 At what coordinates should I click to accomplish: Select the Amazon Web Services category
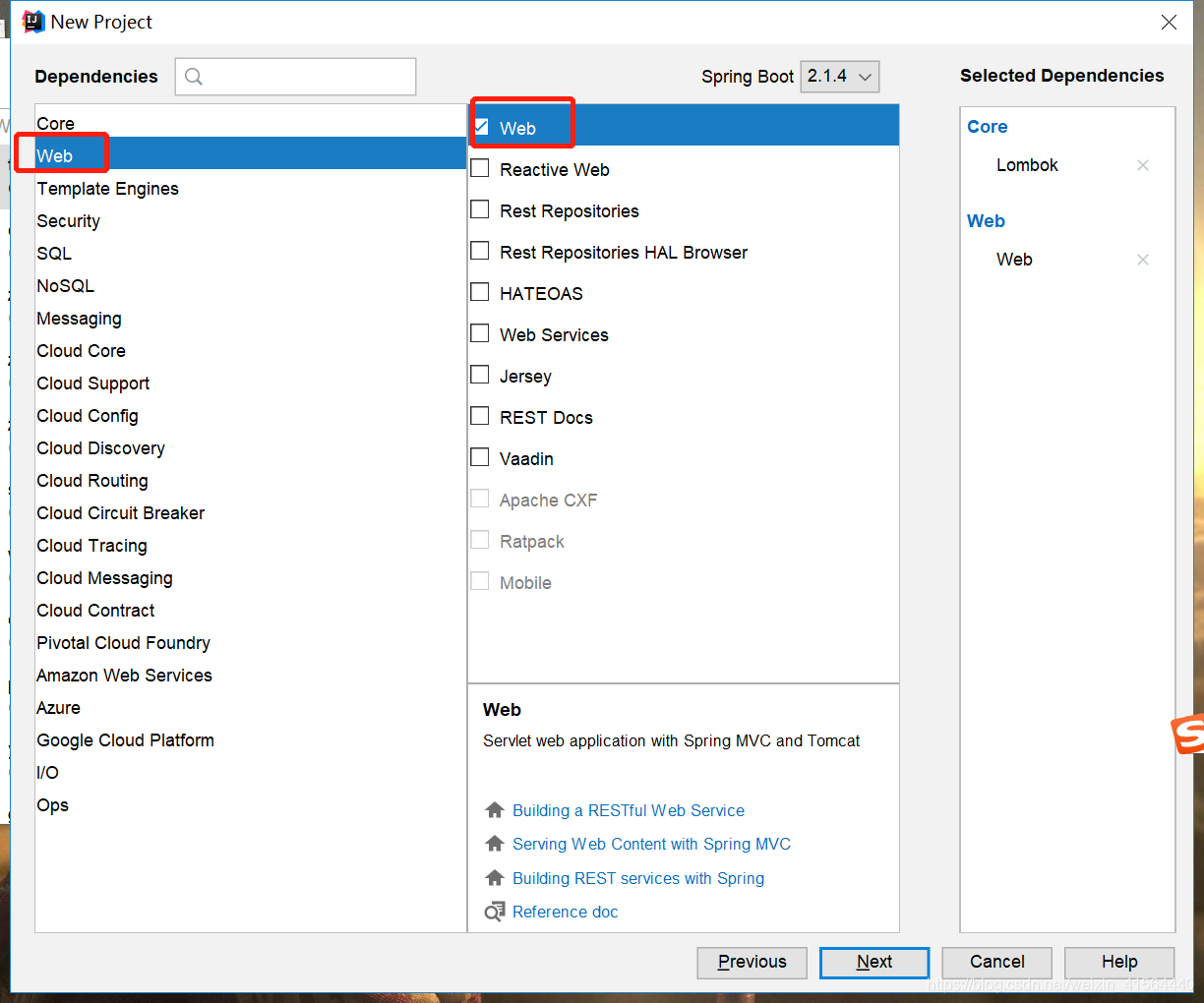(x=251, y=675)
